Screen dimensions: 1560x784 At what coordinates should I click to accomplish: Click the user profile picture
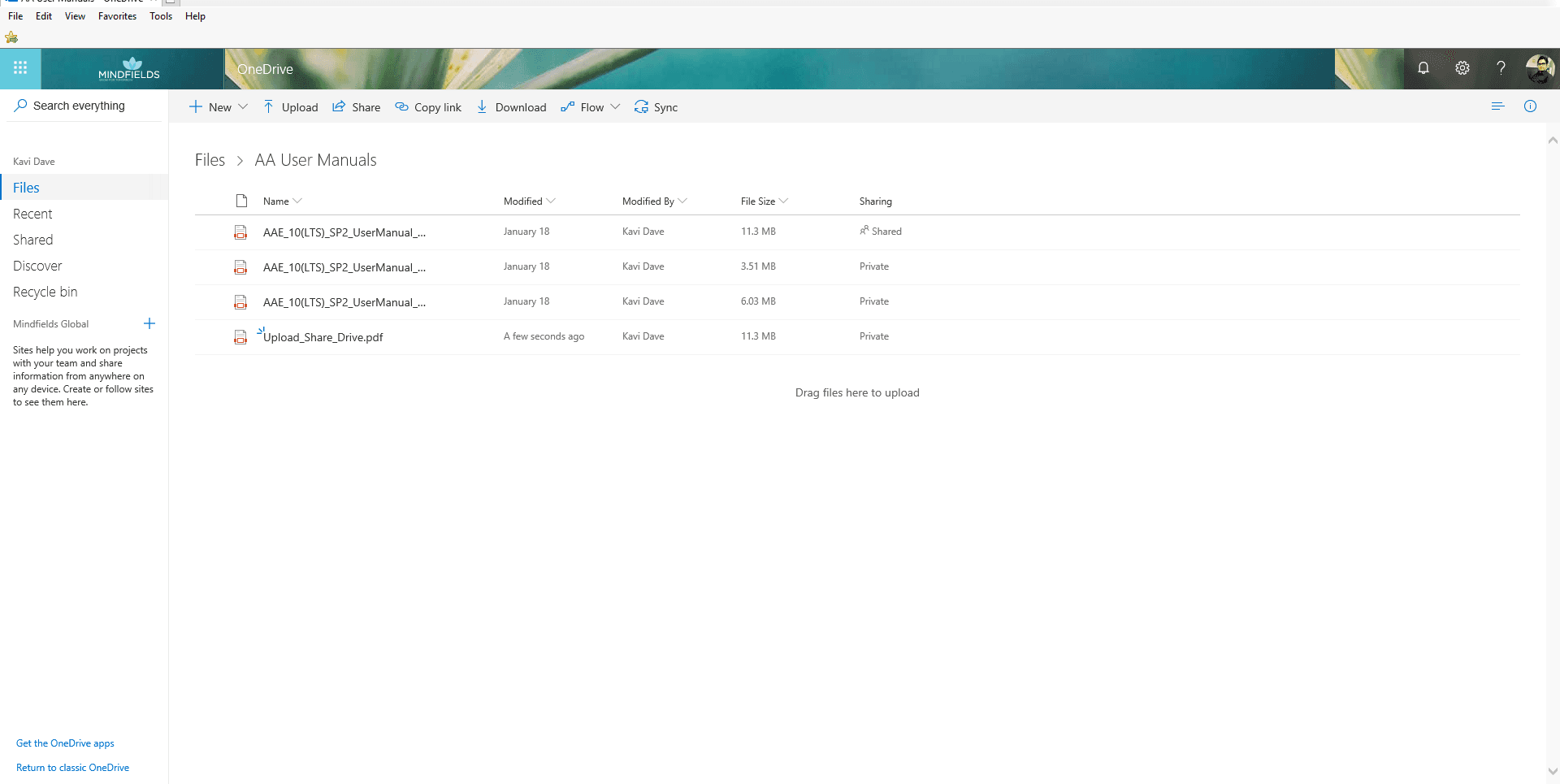1540,68
